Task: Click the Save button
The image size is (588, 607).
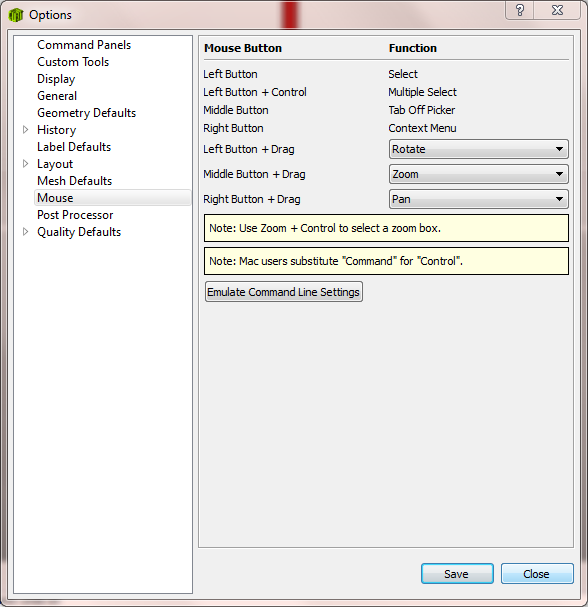Action: 457,574
